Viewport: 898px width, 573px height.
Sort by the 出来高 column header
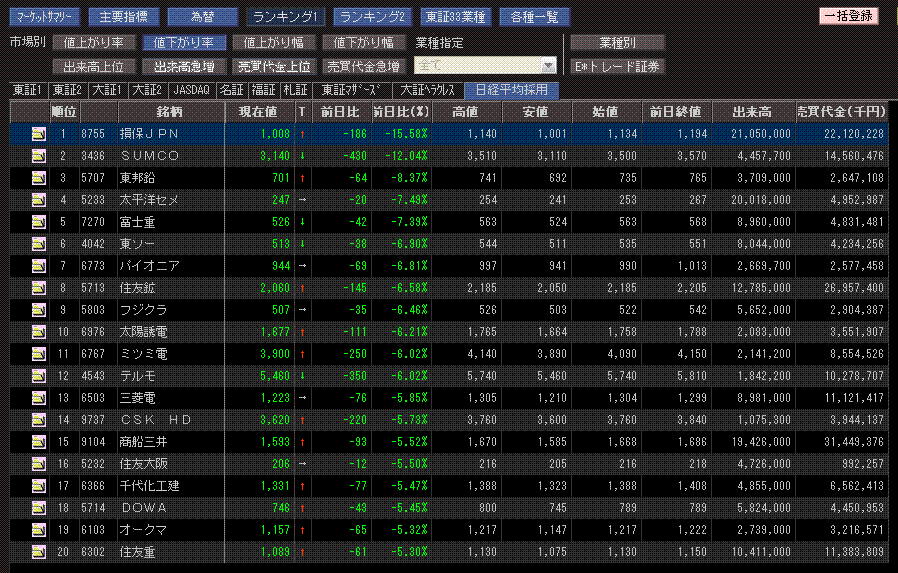750,111
